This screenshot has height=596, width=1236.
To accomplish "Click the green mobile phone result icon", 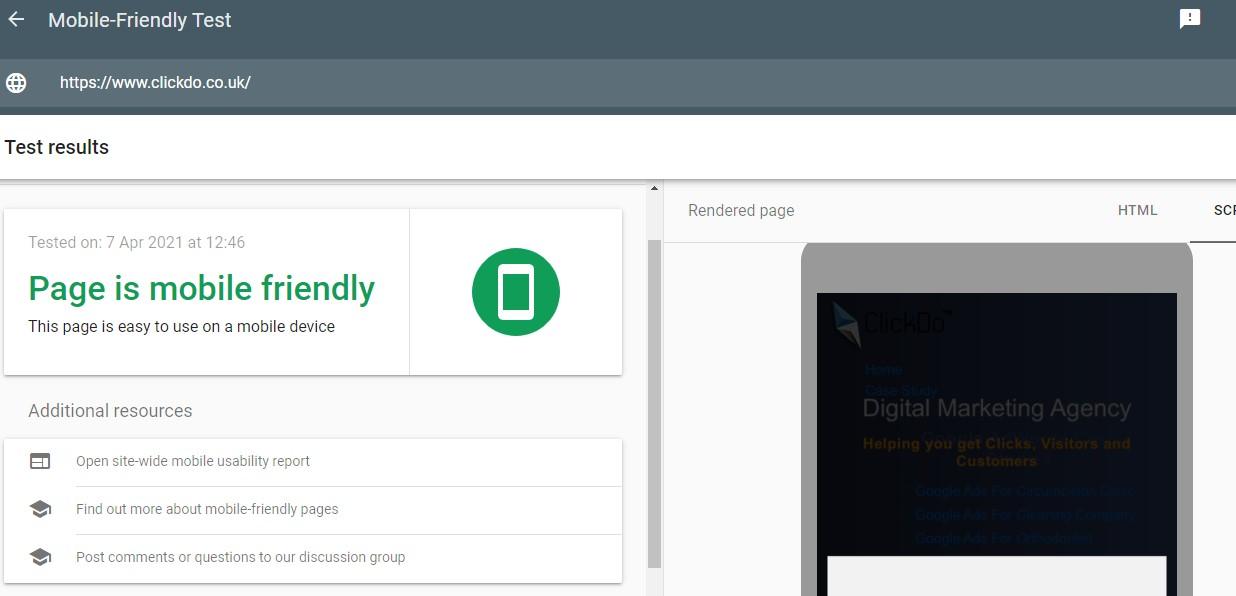I will [515, 292].
